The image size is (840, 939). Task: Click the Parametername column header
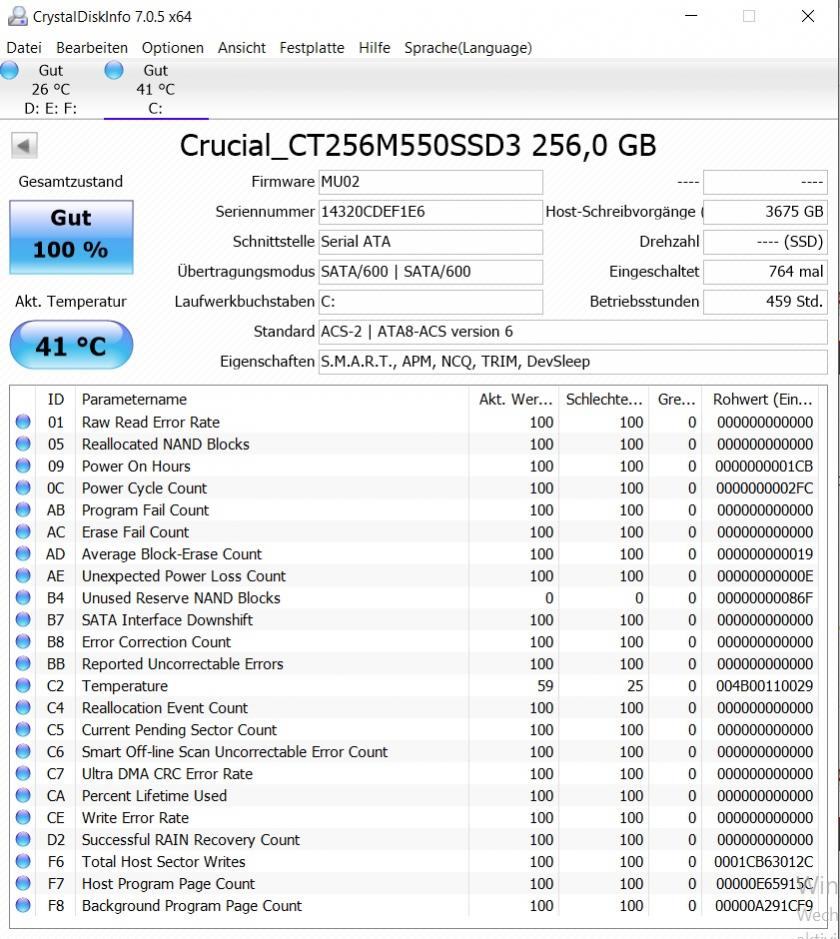coord(272,399)
